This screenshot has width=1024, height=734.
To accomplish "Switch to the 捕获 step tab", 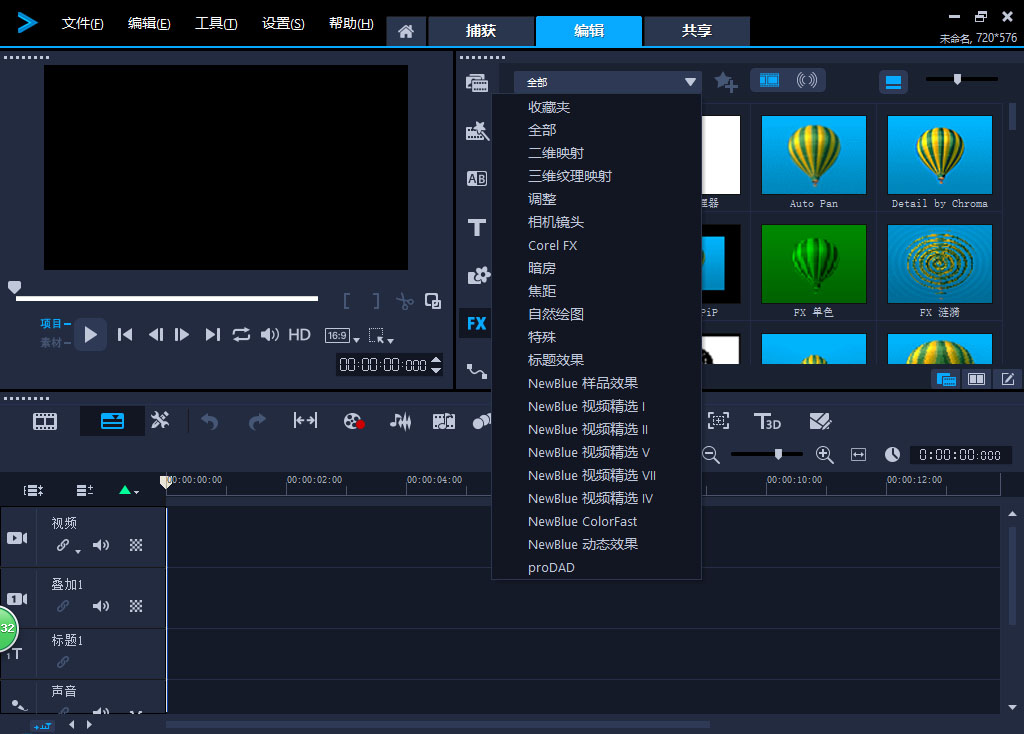I will point(481,31).
